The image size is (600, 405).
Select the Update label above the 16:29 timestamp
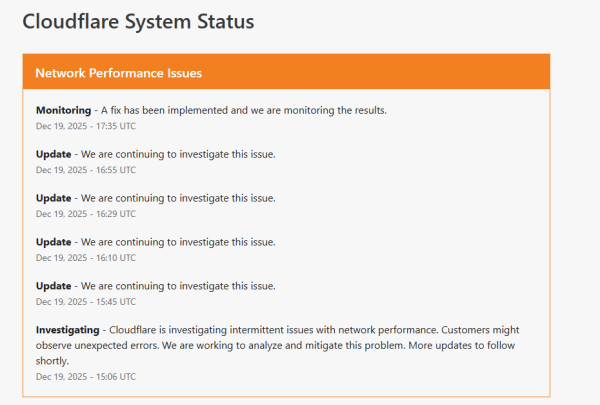click(x=54, y=198)
